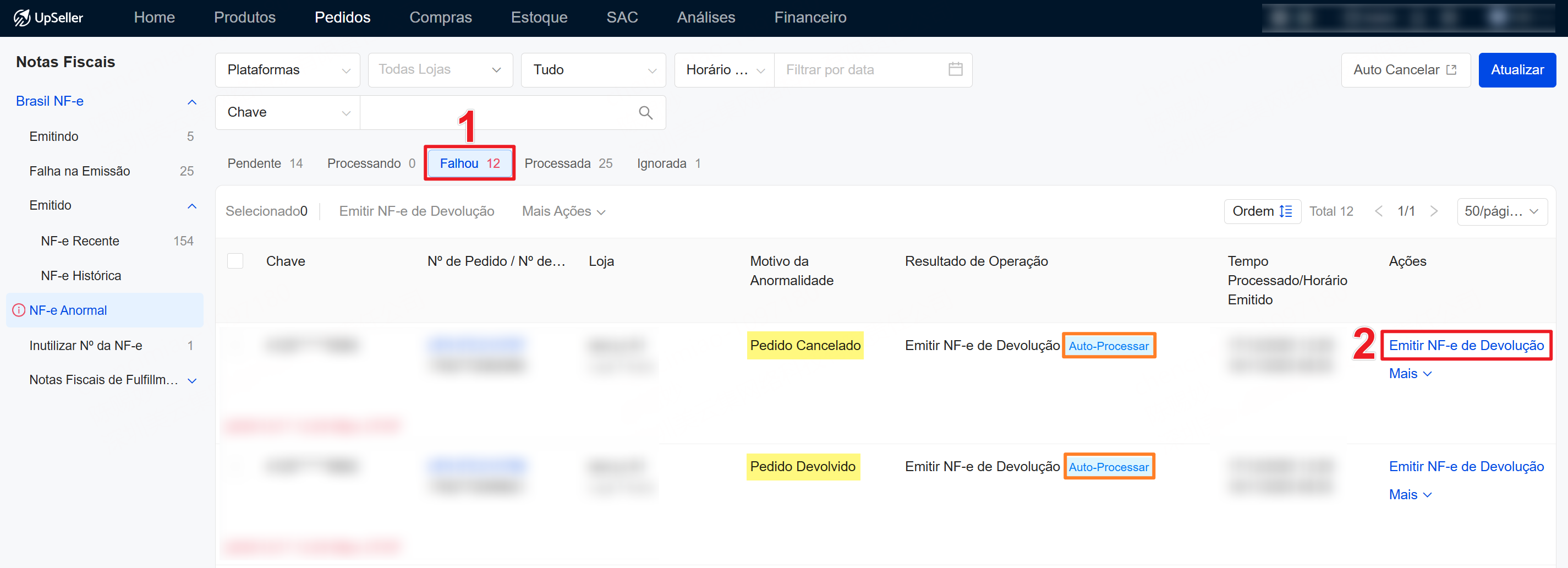Open the Mais Ações dropdown

[x=563, y=211]
